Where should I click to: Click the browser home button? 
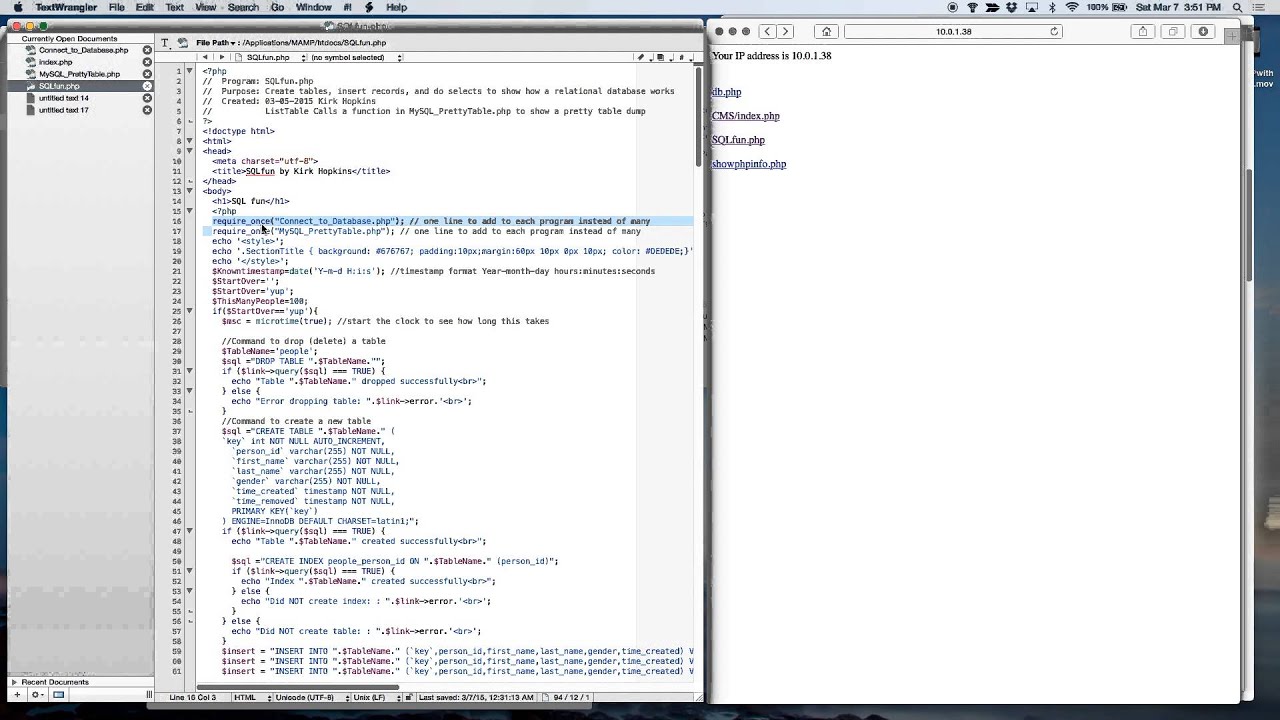826,32
